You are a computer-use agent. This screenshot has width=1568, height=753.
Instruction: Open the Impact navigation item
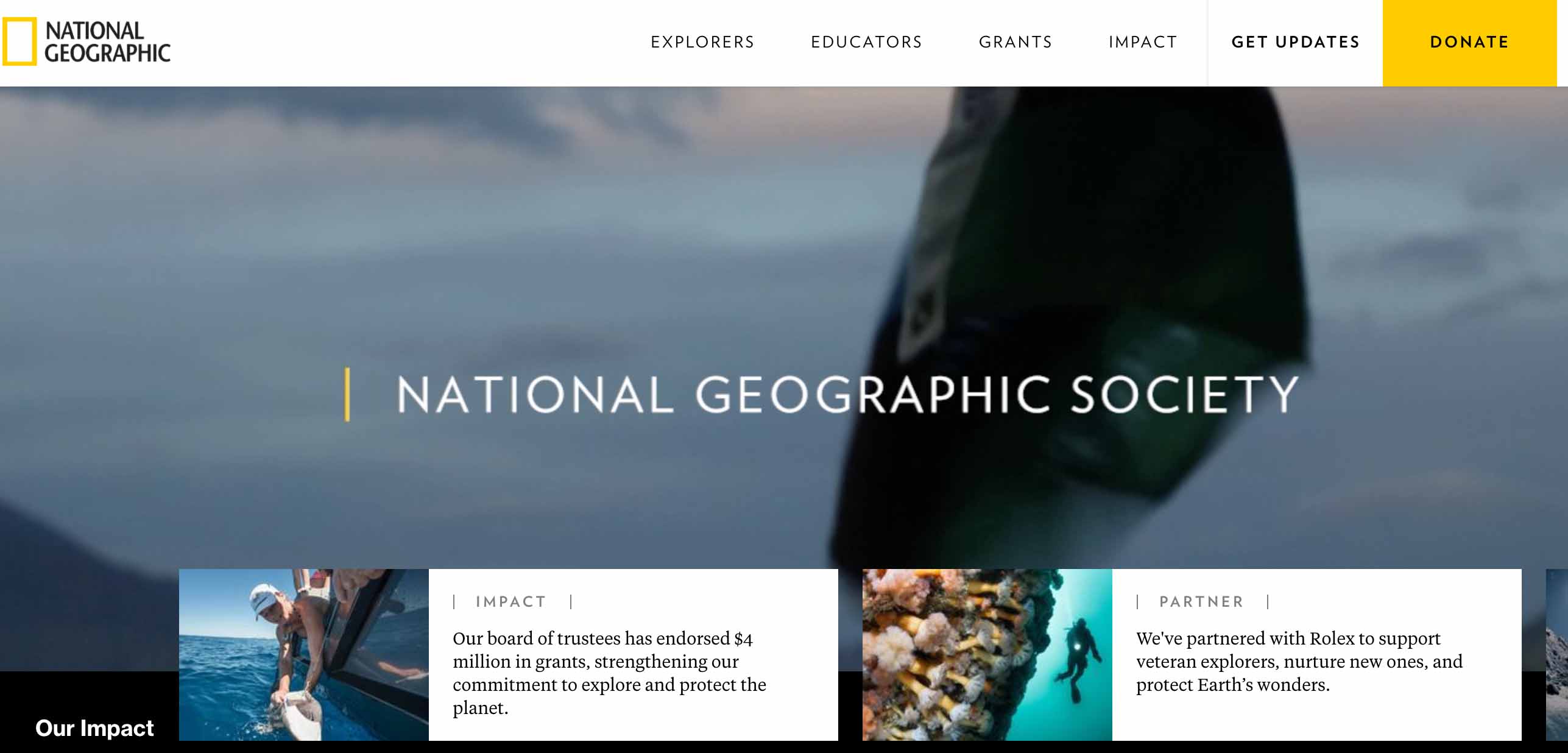pos(1143,42)
